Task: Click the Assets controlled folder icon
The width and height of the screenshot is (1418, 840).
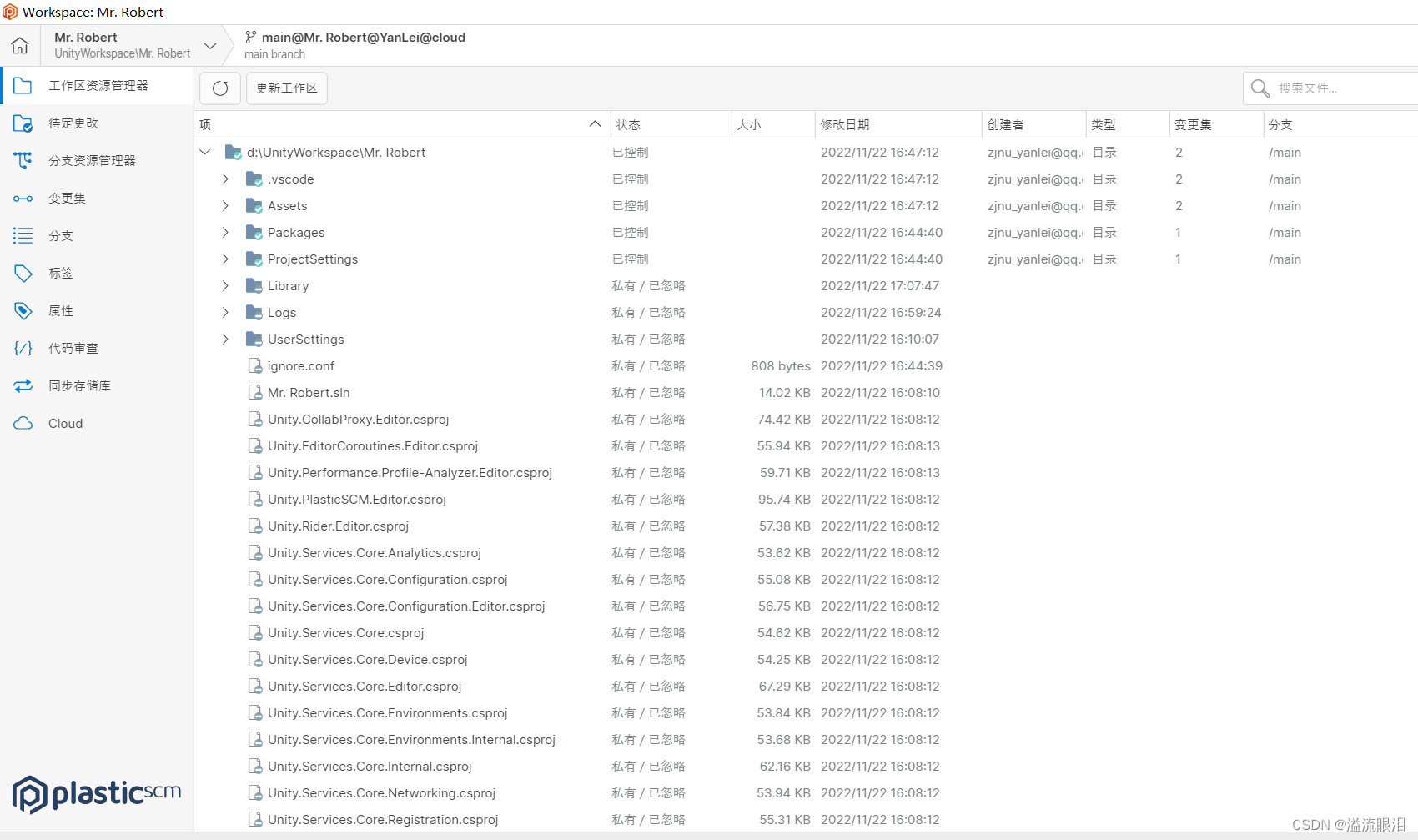Action: pyautogui.click(x=254, y=206)
